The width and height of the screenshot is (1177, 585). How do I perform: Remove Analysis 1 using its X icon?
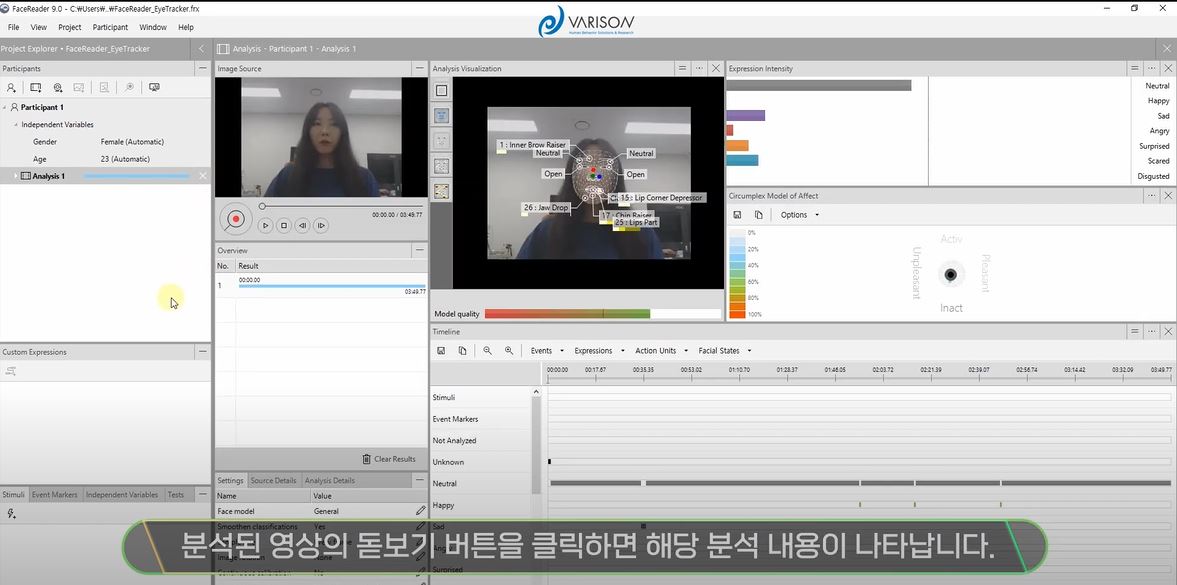pyautogui.click(x=203, y=176)
